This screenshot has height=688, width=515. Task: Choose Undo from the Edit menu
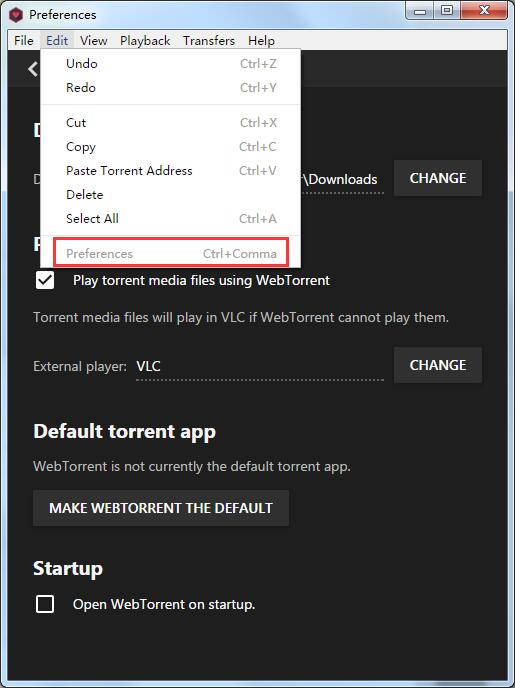(170, 64)
